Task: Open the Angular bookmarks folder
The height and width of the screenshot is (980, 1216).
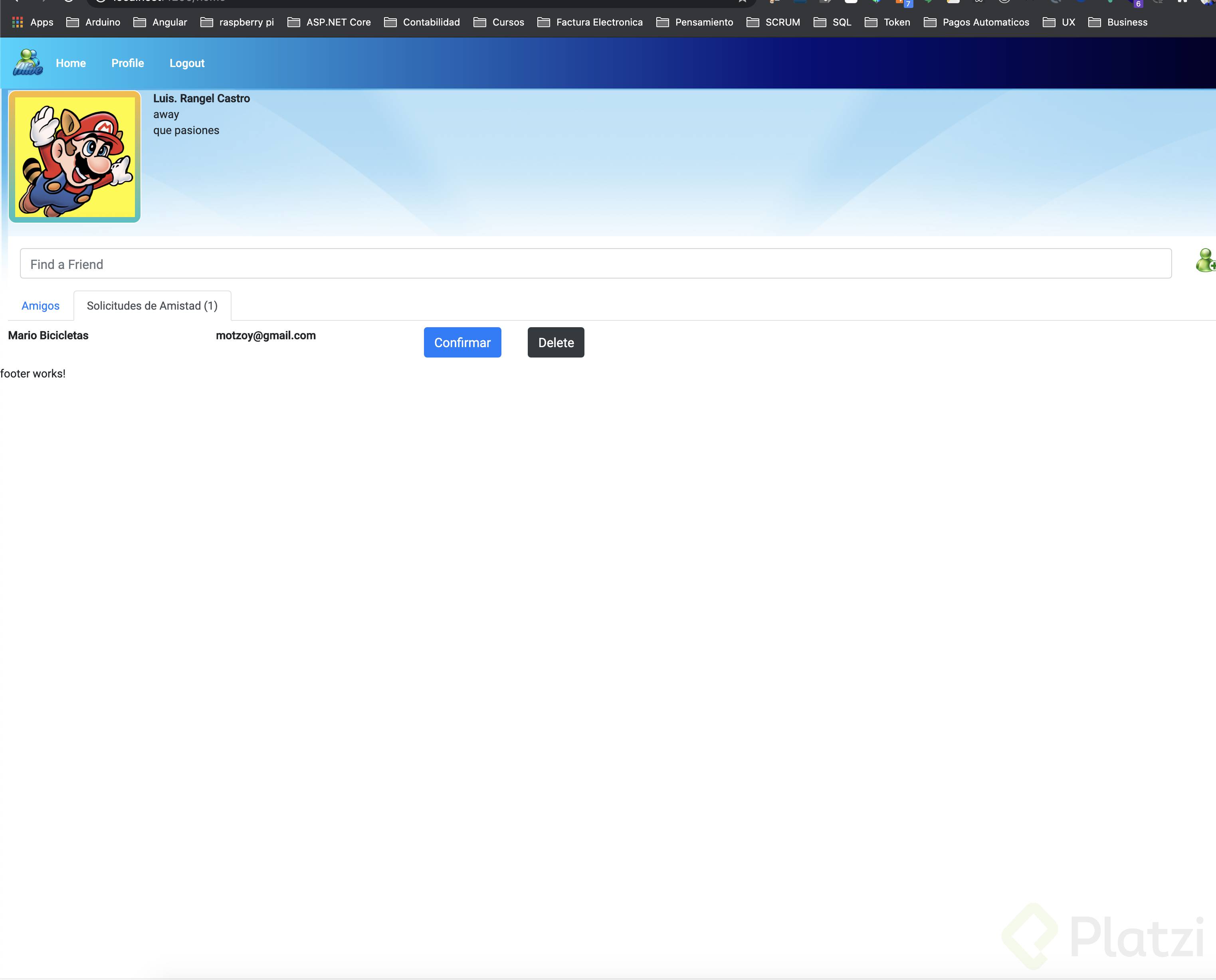Action: pos(168,22)
